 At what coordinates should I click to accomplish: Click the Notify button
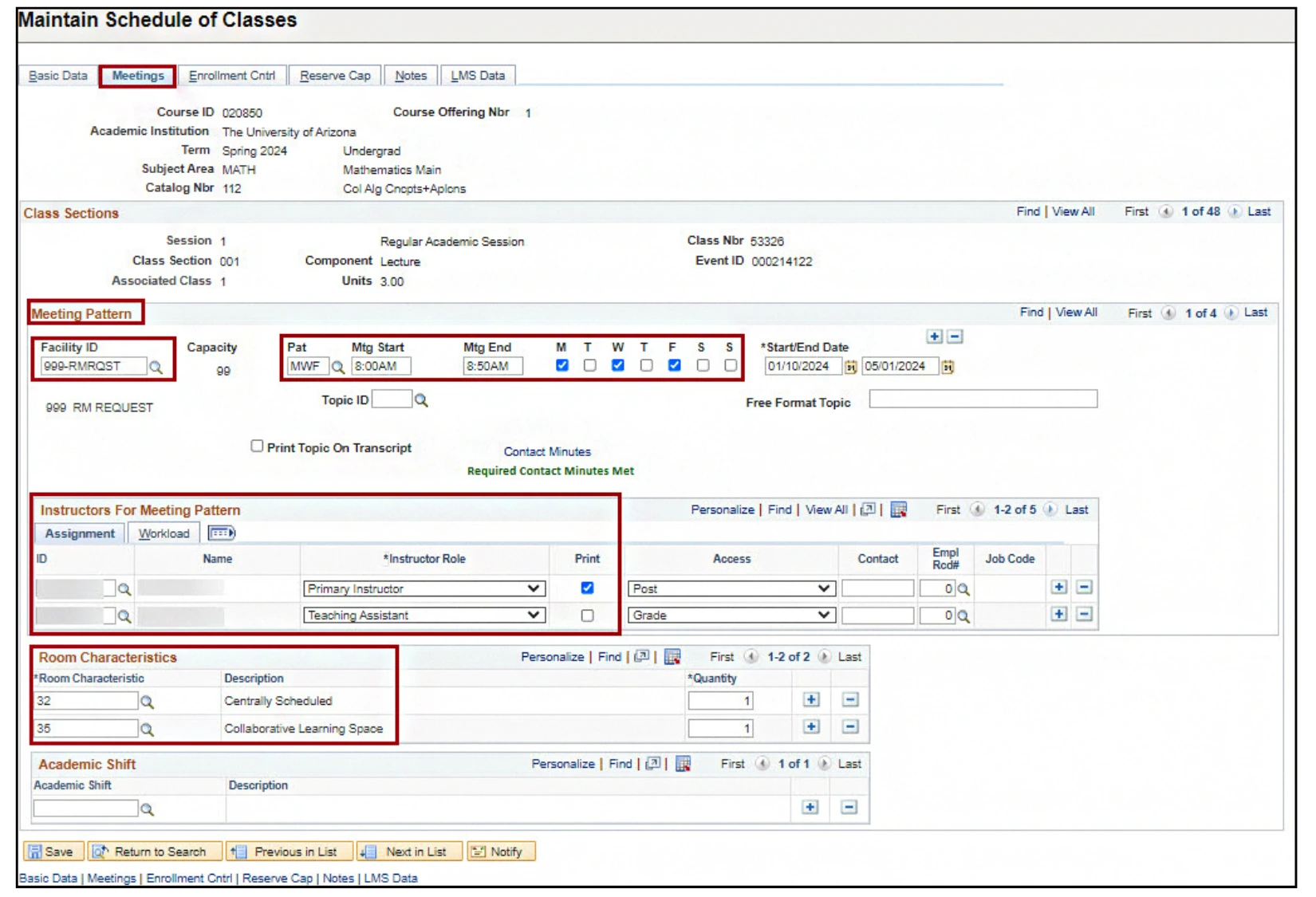(501, 852)
